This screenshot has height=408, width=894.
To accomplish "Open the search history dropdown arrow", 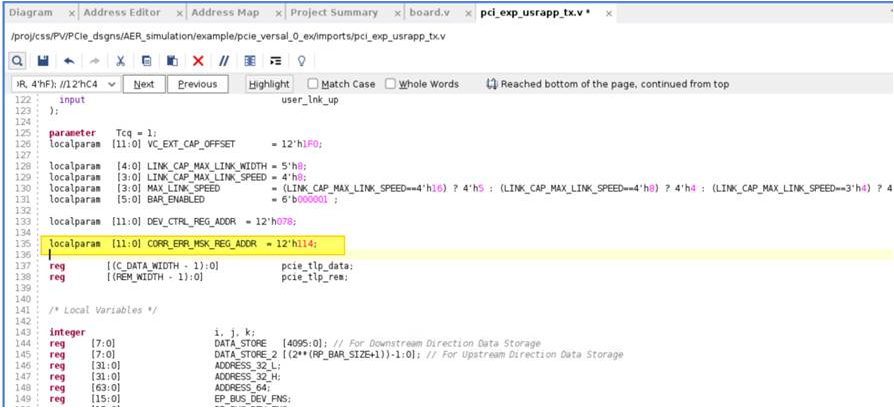I will [x=110, y=84].
